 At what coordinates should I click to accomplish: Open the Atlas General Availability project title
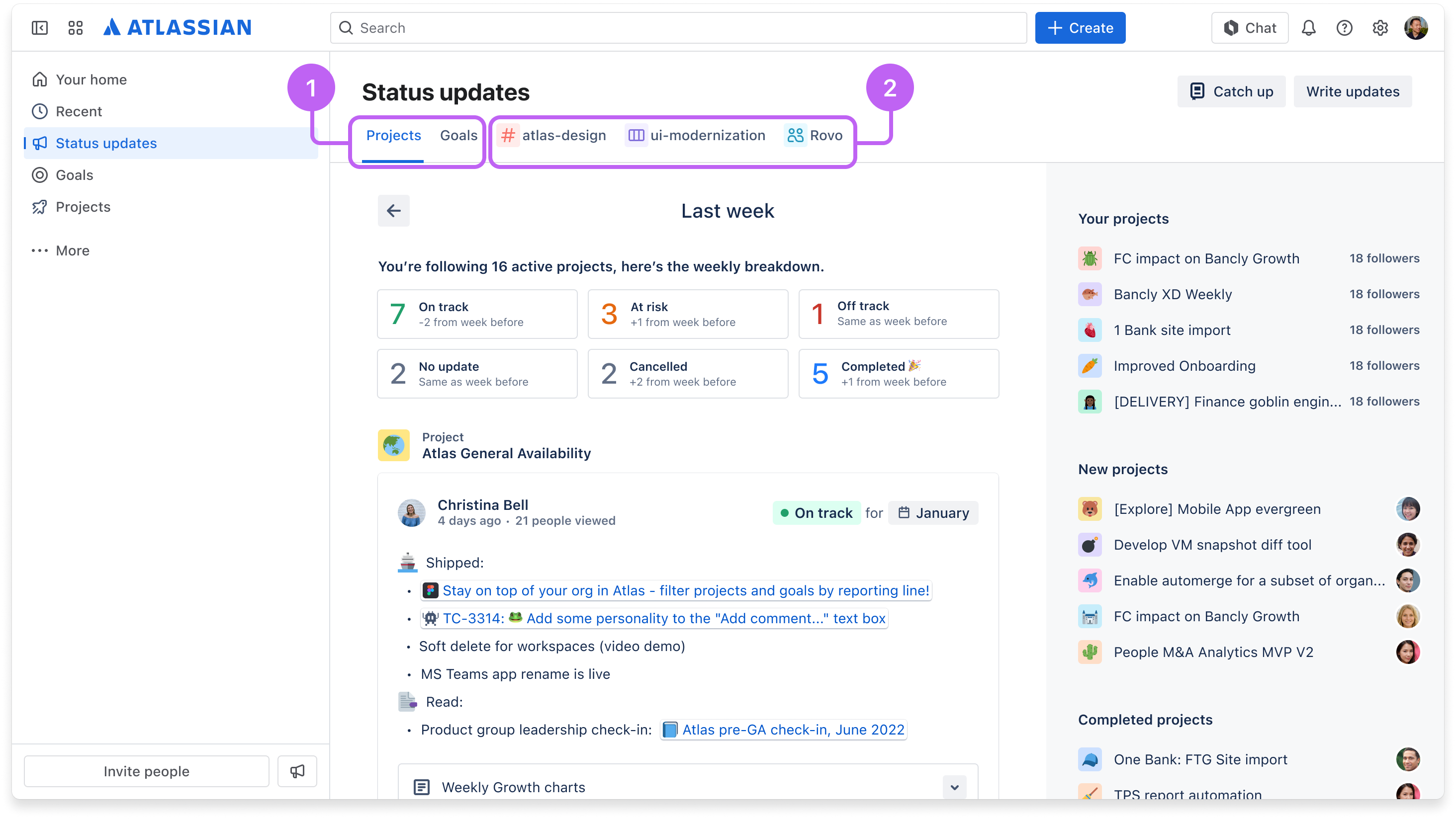click(x=506, y=453)
